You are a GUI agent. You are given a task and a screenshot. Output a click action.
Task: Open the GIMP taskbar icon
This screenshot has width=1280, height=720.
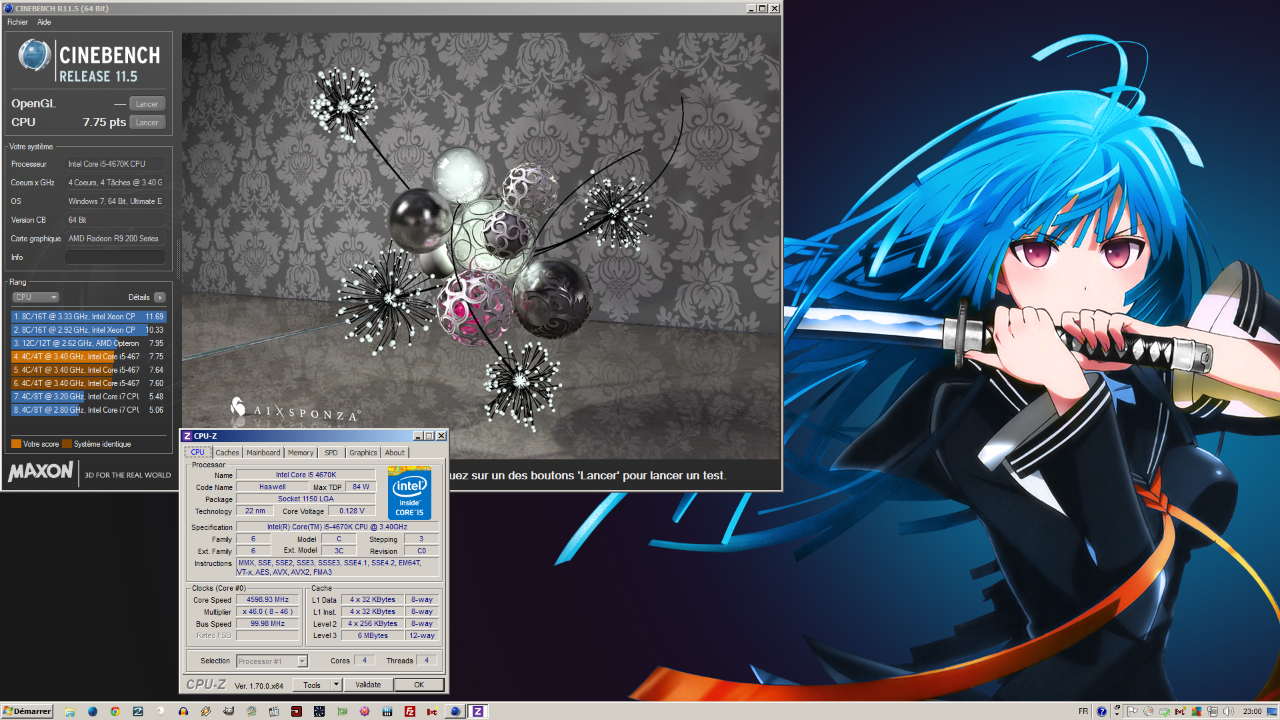click(228, 712)
